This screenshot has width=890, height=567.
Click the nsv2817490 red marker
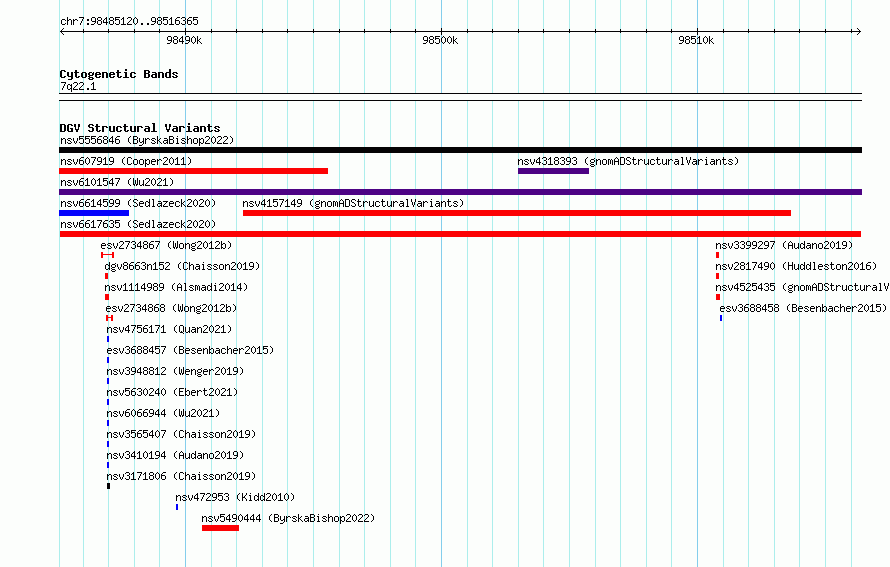coord(717,276)
